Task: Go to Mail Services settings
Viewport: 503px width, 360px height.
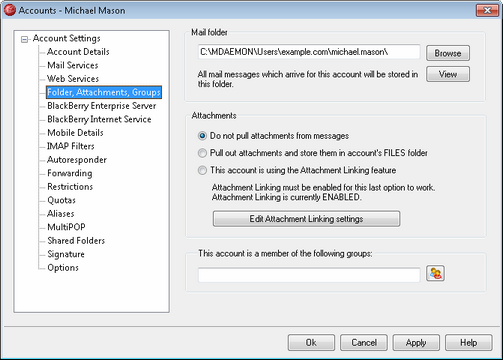Action: pyautogui.click(x=73, y=65)
